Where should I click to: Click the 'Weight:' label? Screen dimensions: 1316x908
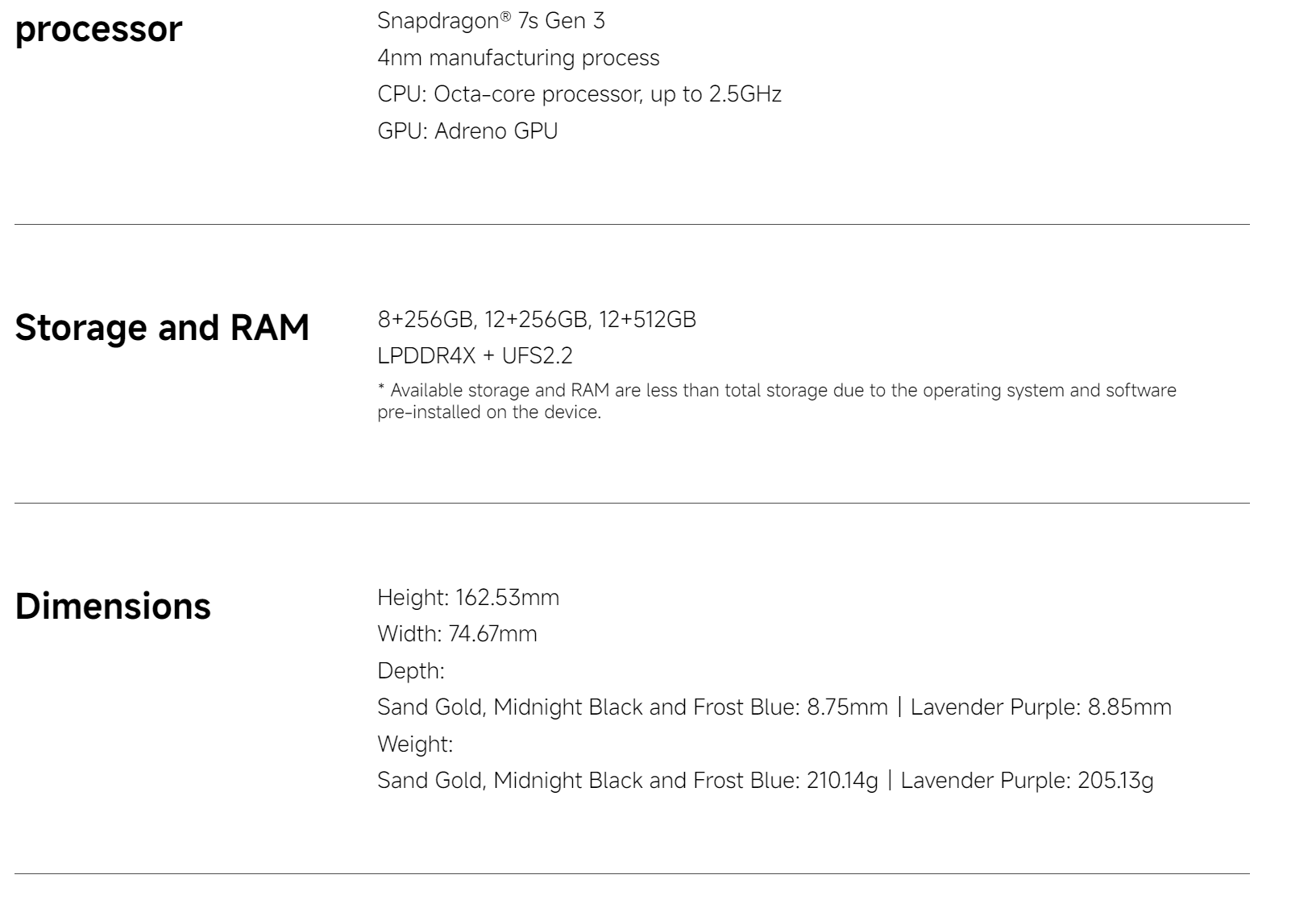415,744
